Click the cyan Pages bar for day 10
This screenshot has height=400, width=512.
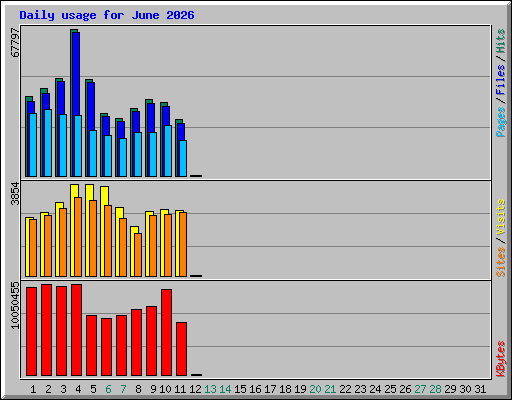pos(168,151)
